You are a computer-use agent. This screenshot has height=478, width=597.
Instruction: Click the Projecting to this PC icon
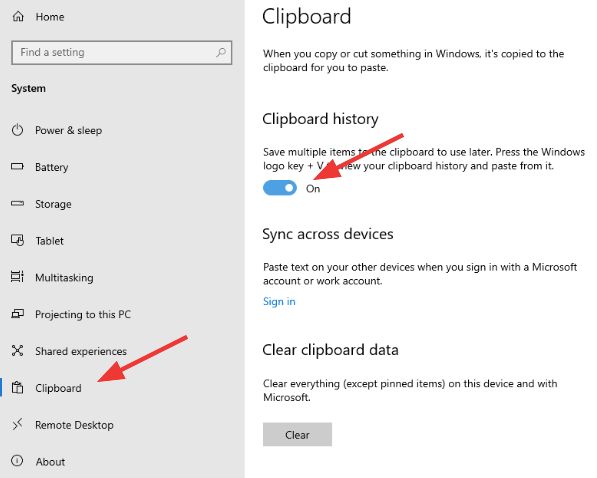17,314
